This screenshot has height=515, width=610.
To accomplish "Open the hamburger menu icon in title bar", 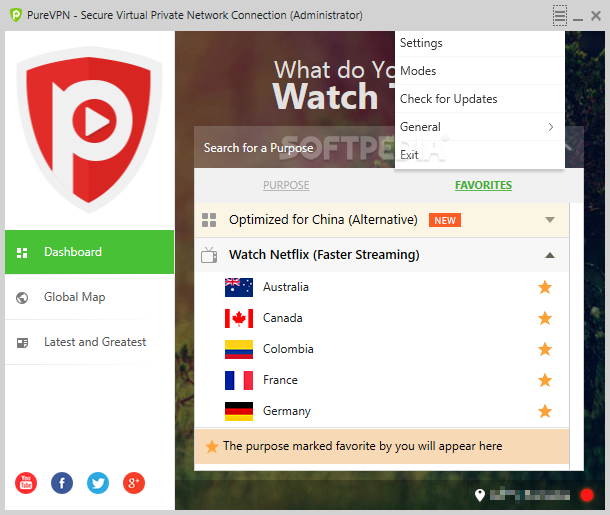I will coord(560,16).
